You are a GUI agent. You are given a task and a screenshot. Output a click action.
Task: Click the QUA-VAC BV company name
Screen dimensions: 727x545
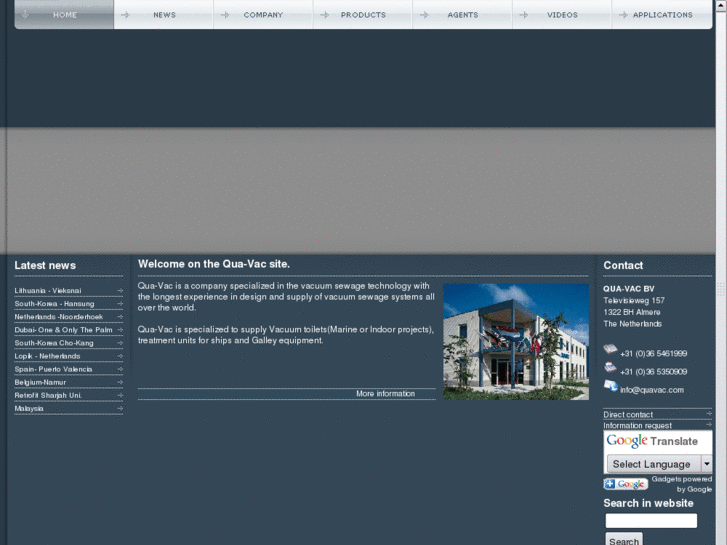(628, 289)
